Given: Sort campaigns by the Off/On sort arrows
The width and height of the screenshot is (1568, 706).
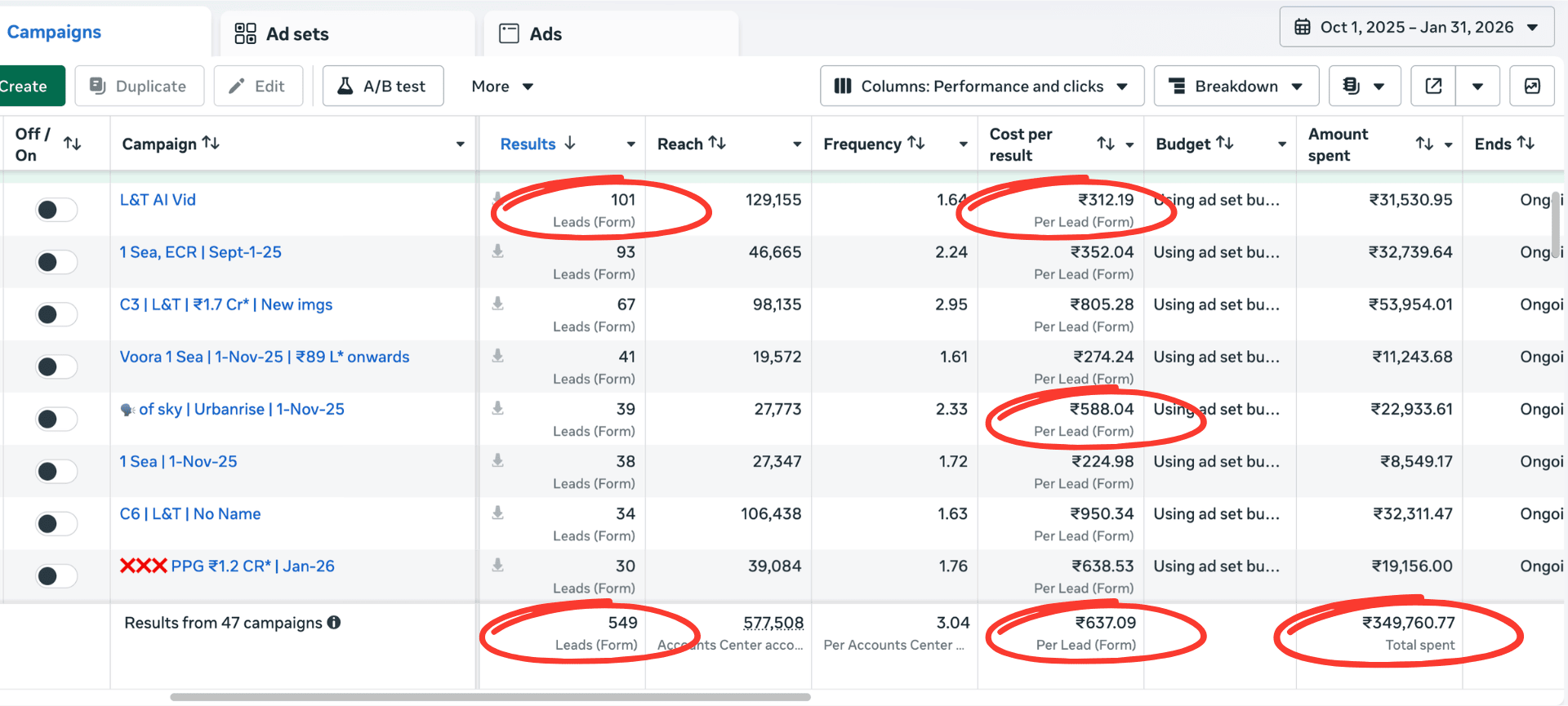Looking at the screenshot, I should (73, 144).
